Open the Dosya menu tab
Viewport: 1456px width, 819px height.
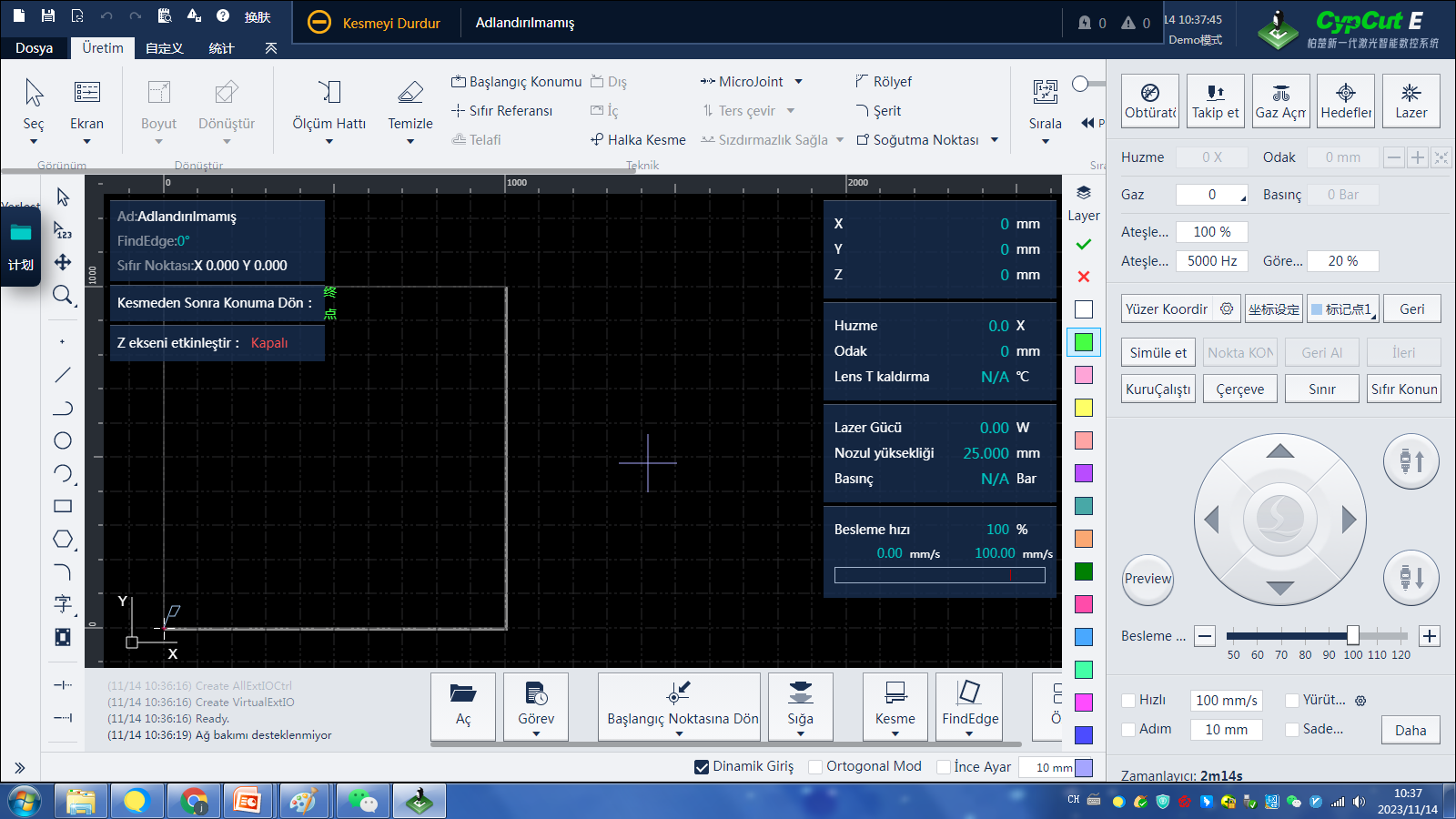point(34,48)
